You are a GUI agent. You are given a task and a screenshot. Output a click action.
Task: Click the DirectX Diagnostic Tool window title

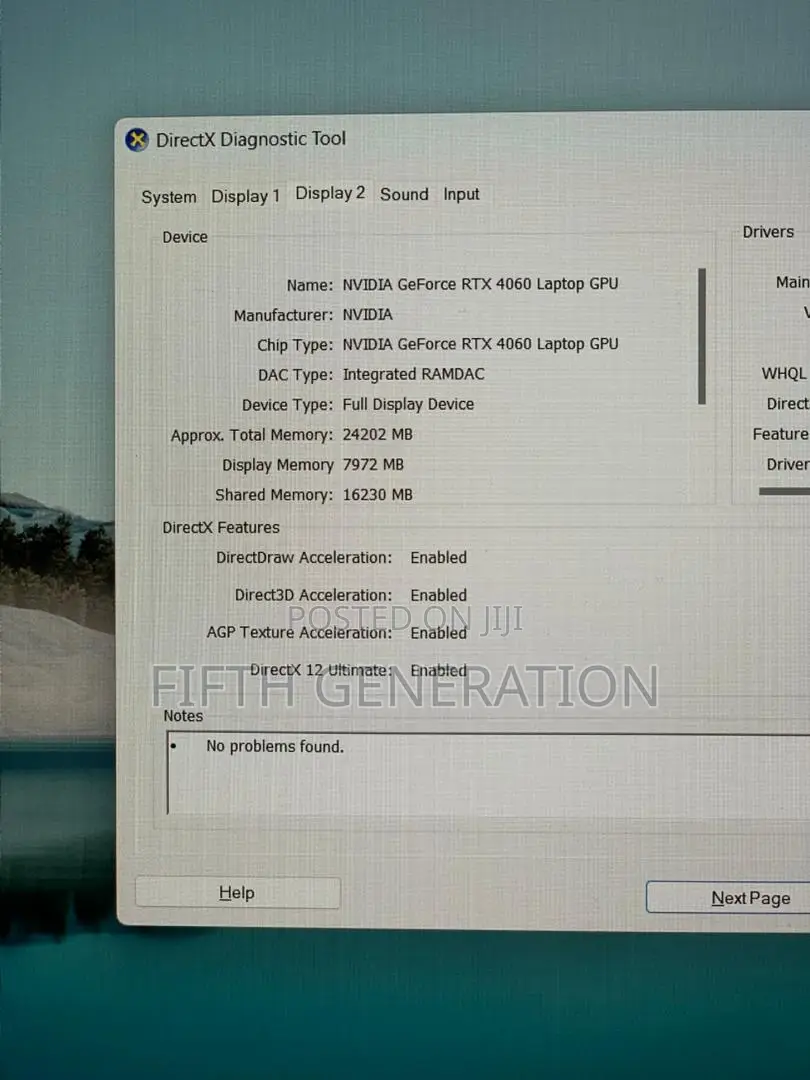click(251, 139)
